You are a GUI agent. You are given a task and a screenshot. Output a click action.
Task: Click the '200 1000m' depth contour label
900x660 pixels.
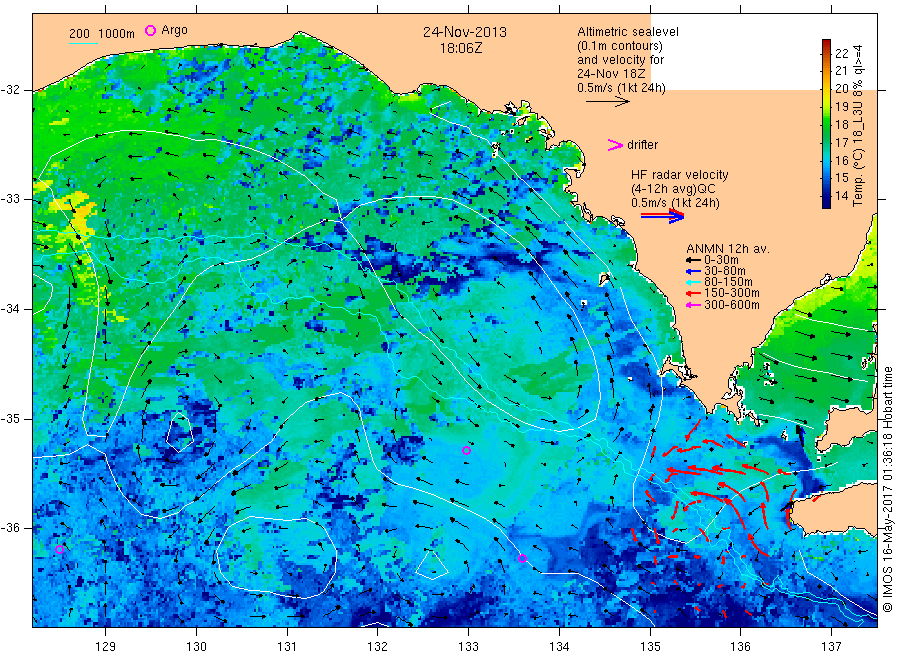(102, 33)
